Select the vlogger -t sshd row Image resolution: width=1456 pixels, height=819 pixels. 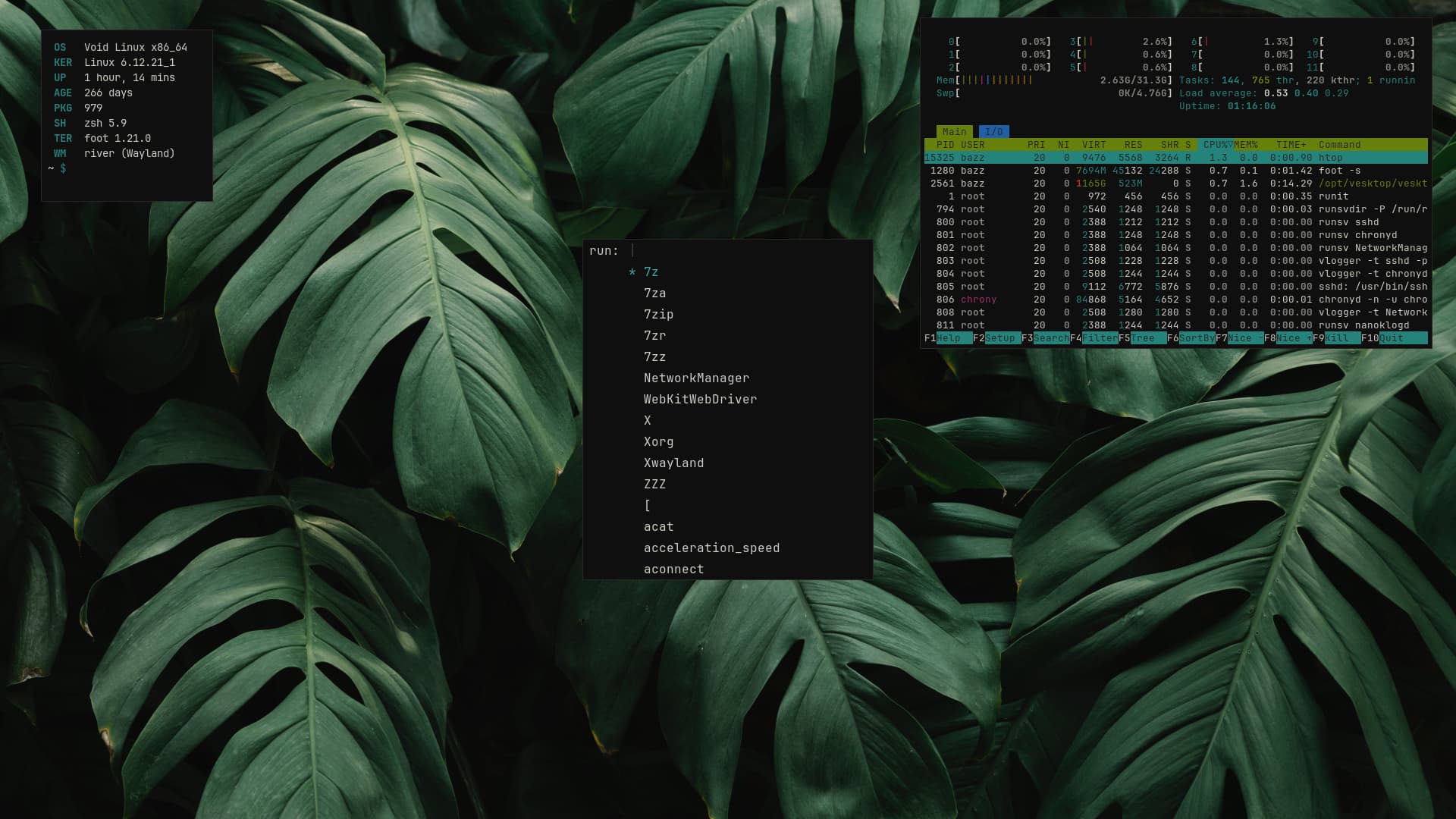point(1175,261)
